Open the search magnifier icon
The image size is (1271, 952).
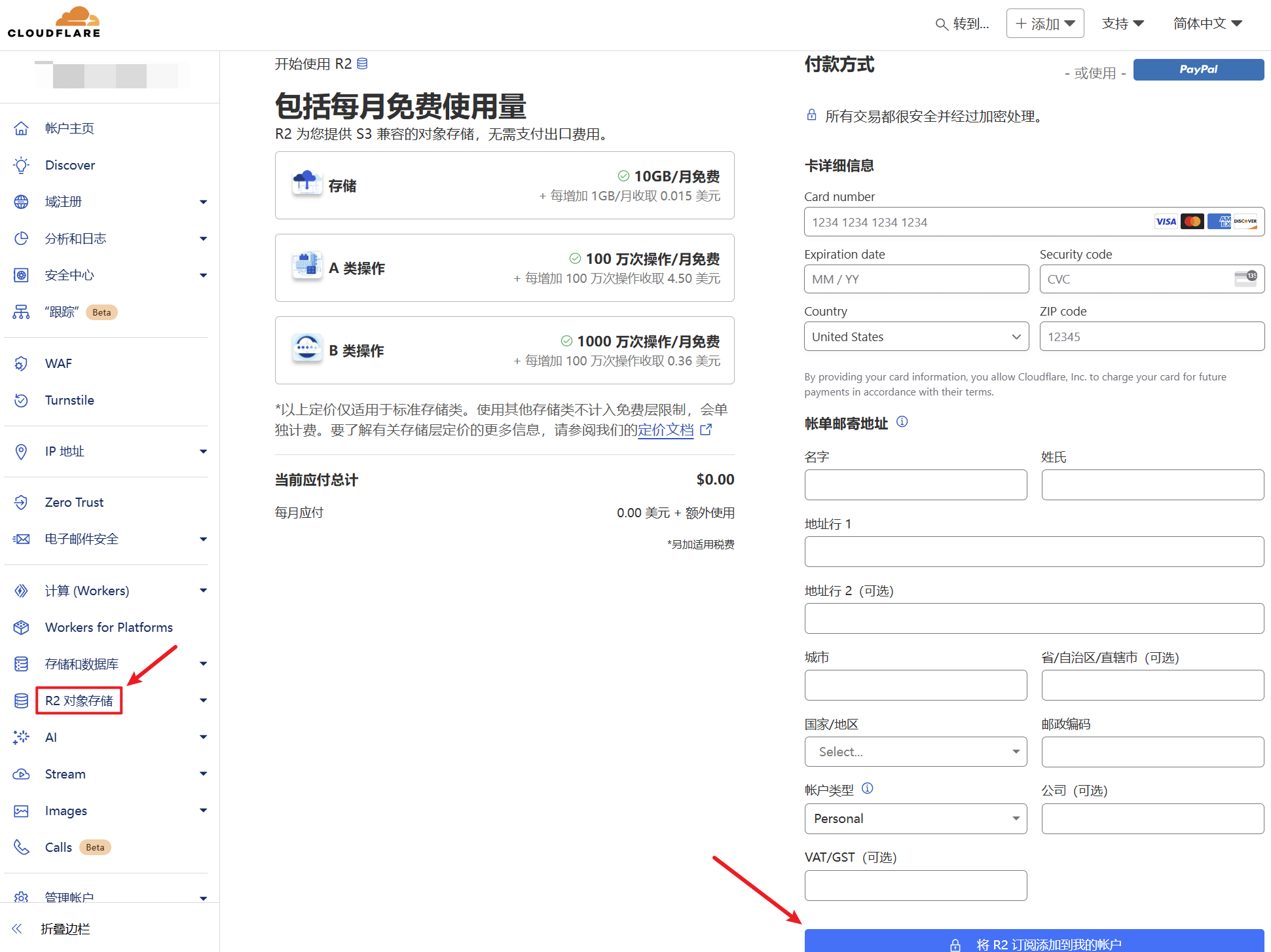tap(941, 24)
